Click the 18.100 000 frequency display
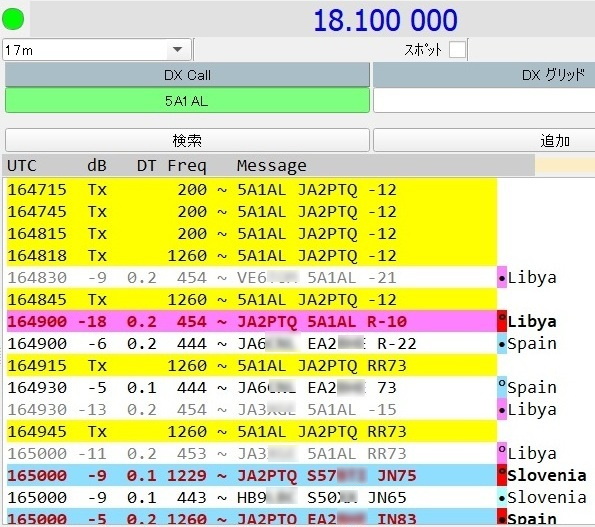Viewport: 595px width, 527px height. [x=385, y=20]
